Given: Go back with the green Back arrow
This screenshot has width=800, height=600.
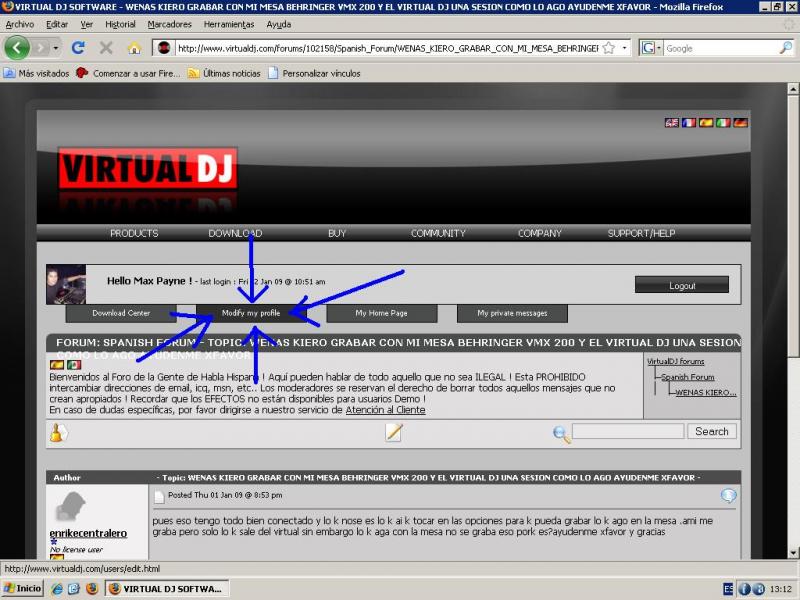Looking at the screenshot, I should (17, 48).
